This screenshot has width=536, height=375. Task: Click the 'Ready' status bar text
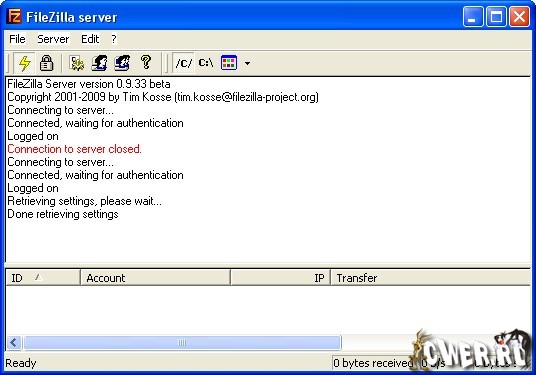[x=21, y=363]
